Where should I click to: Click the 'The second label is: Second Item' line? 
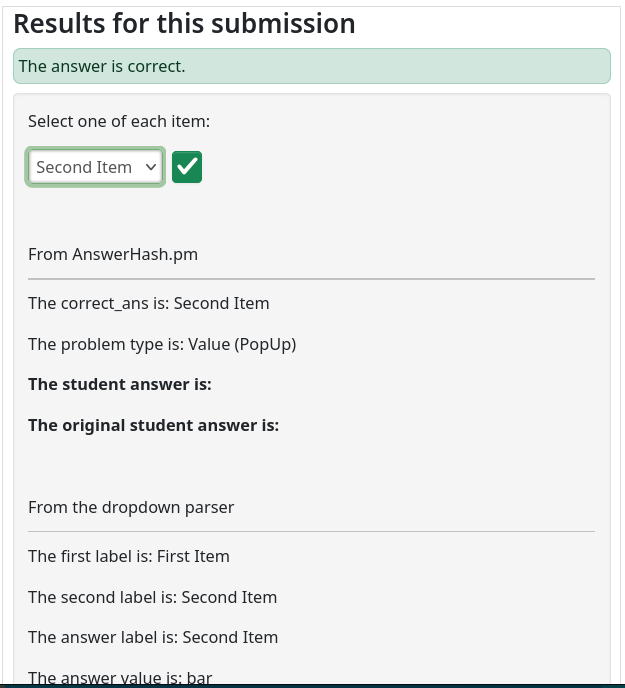point(152,597)
